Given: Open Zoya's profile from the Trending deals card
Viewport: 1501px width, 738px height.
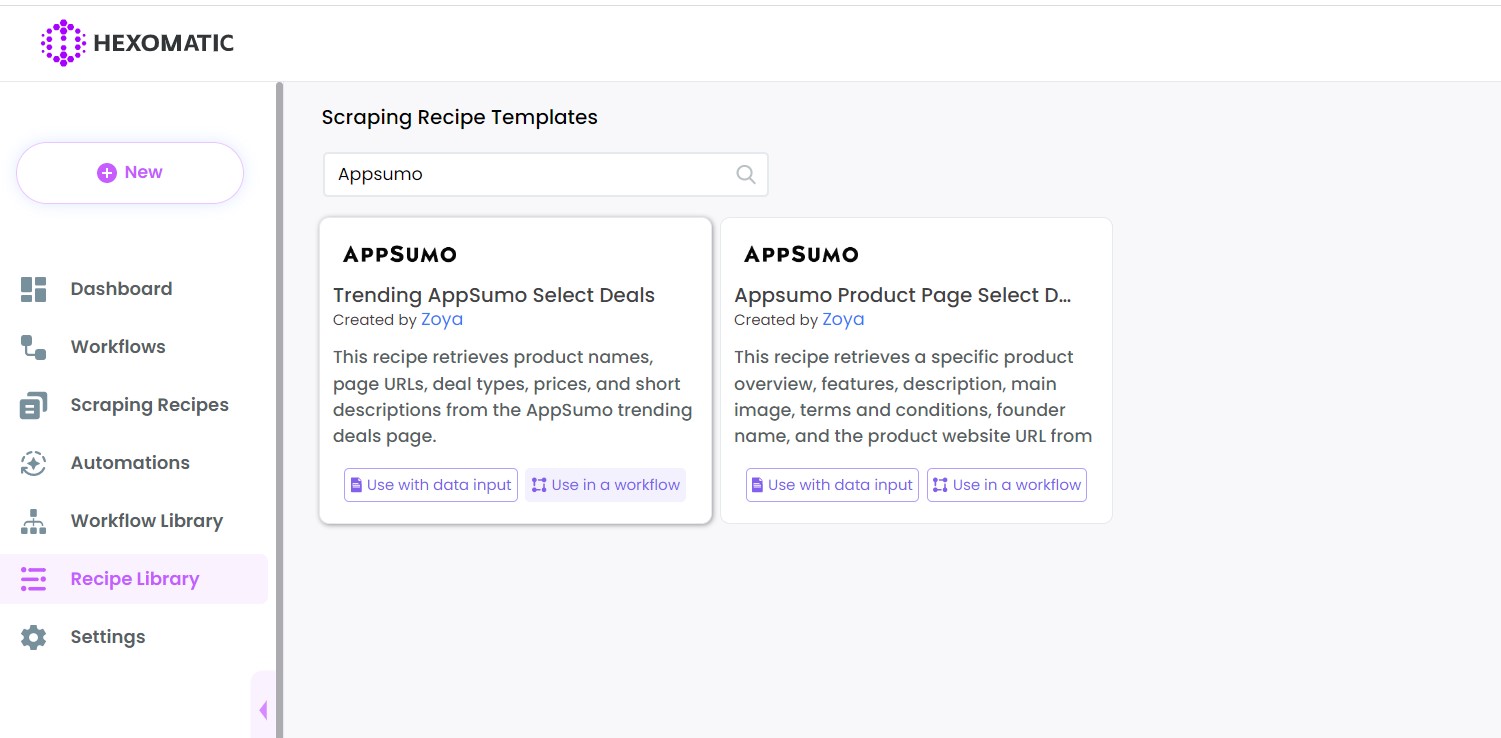Looking at the screenshot, I should point(441,319).
